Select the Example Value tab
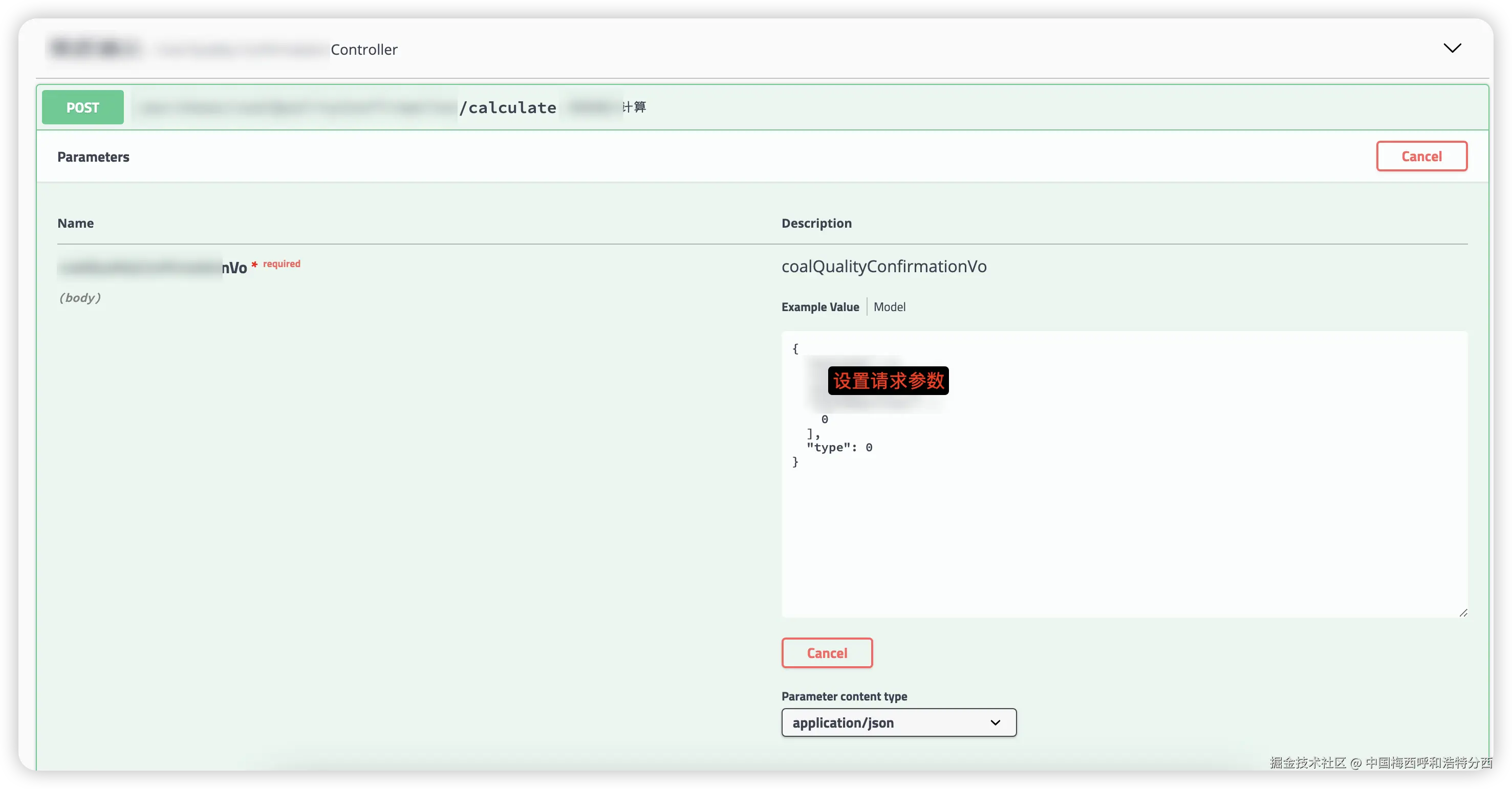The image size is (1512, 789). click(x=819, y=307)
